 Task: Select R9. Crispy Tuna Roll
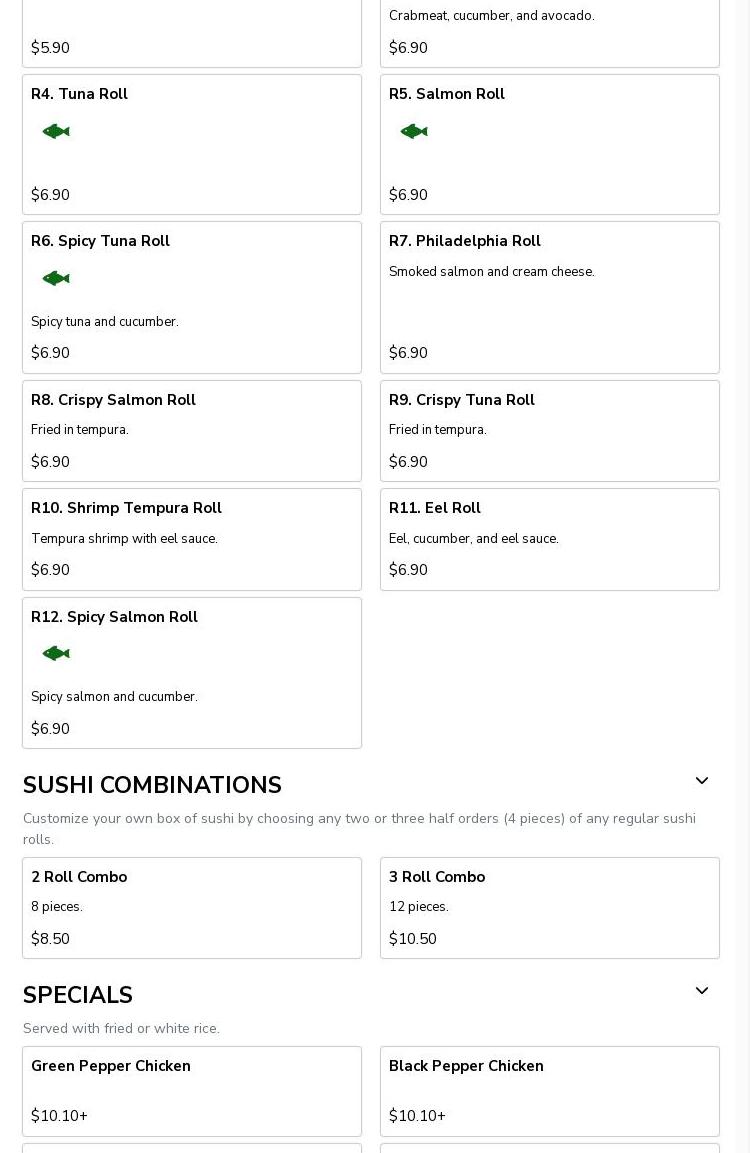pos(549,431)
